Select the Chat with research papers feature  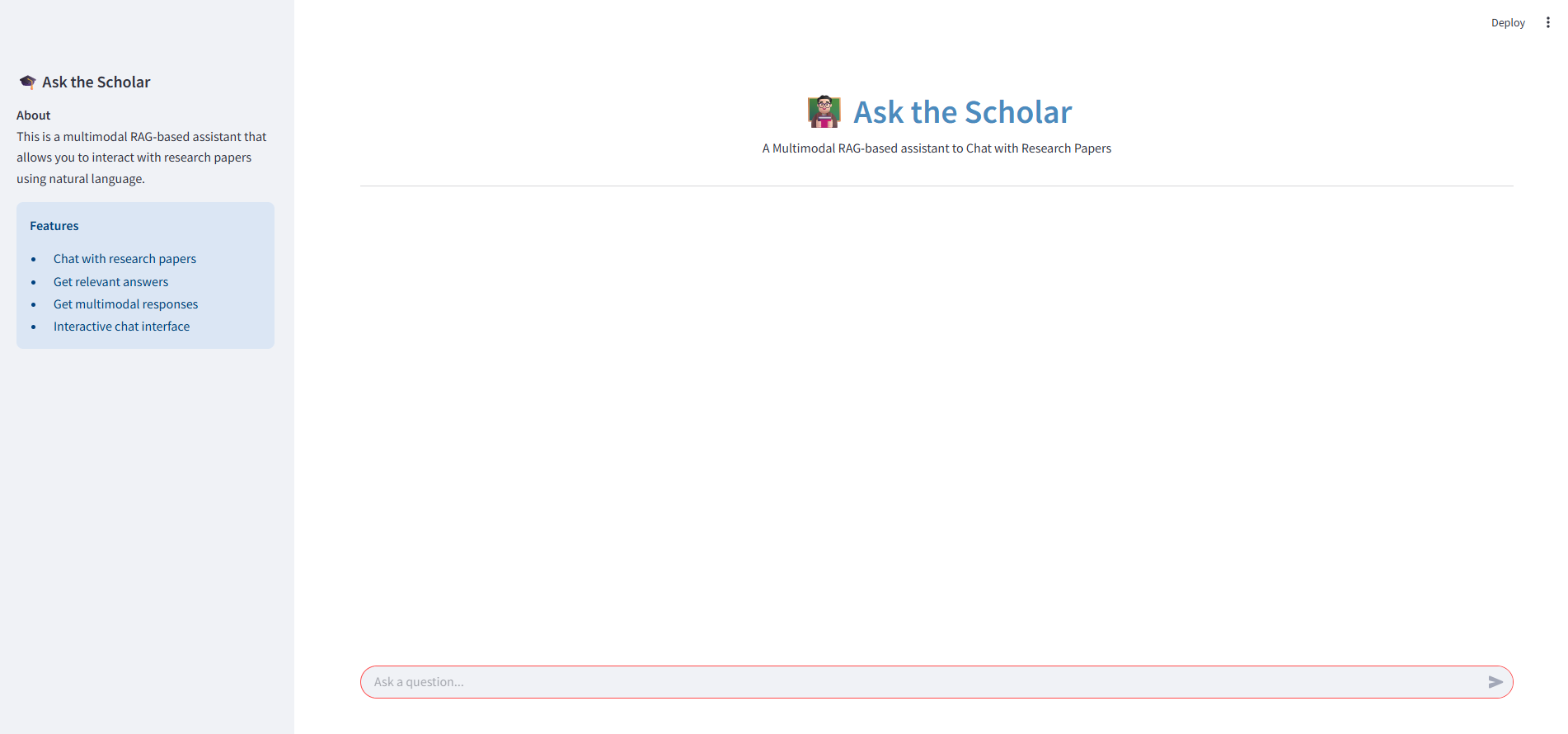point(124,258)
